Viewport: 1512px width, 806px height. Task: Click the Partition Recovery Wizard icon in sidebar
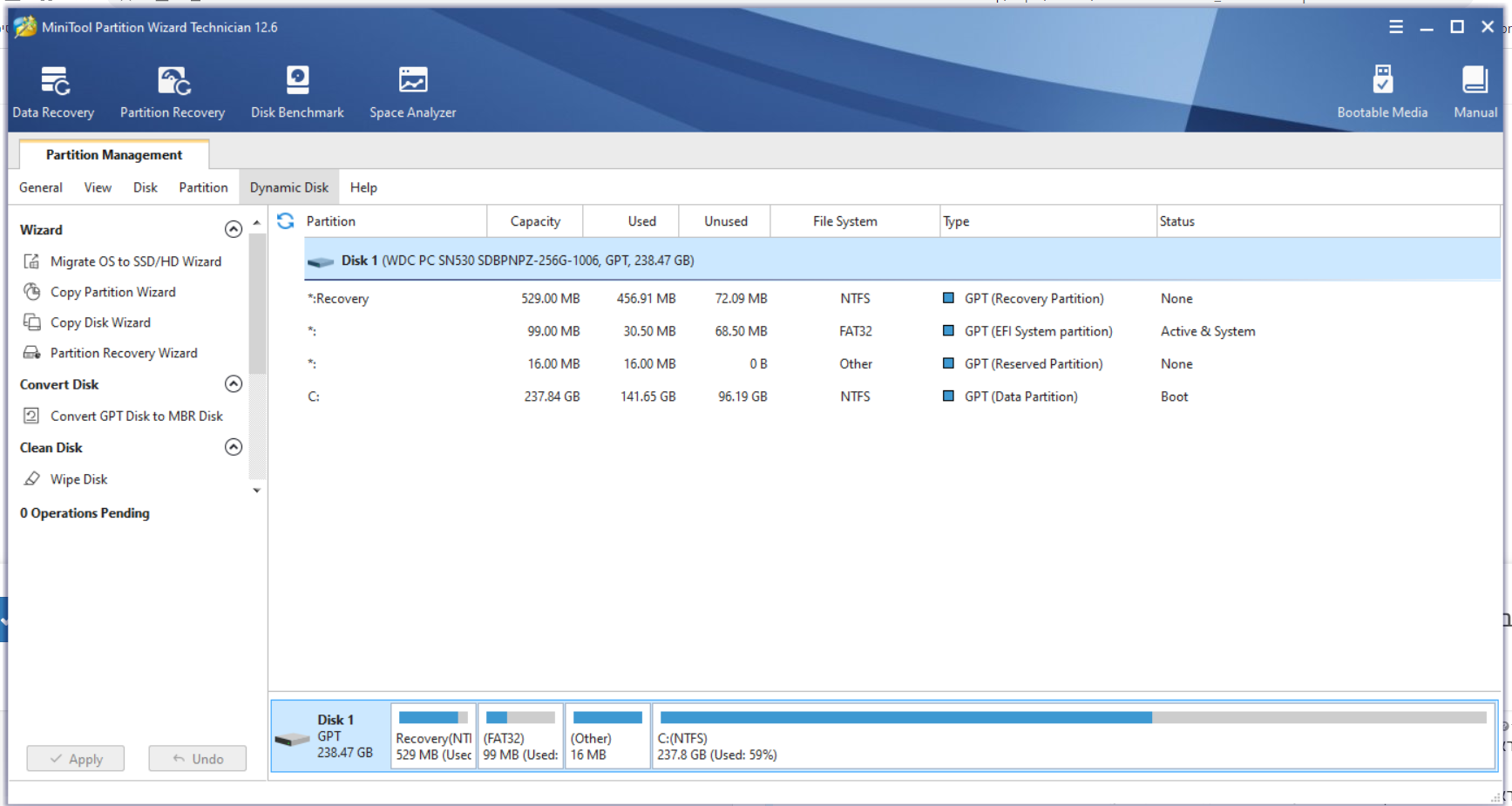click(x=31, y=353)
